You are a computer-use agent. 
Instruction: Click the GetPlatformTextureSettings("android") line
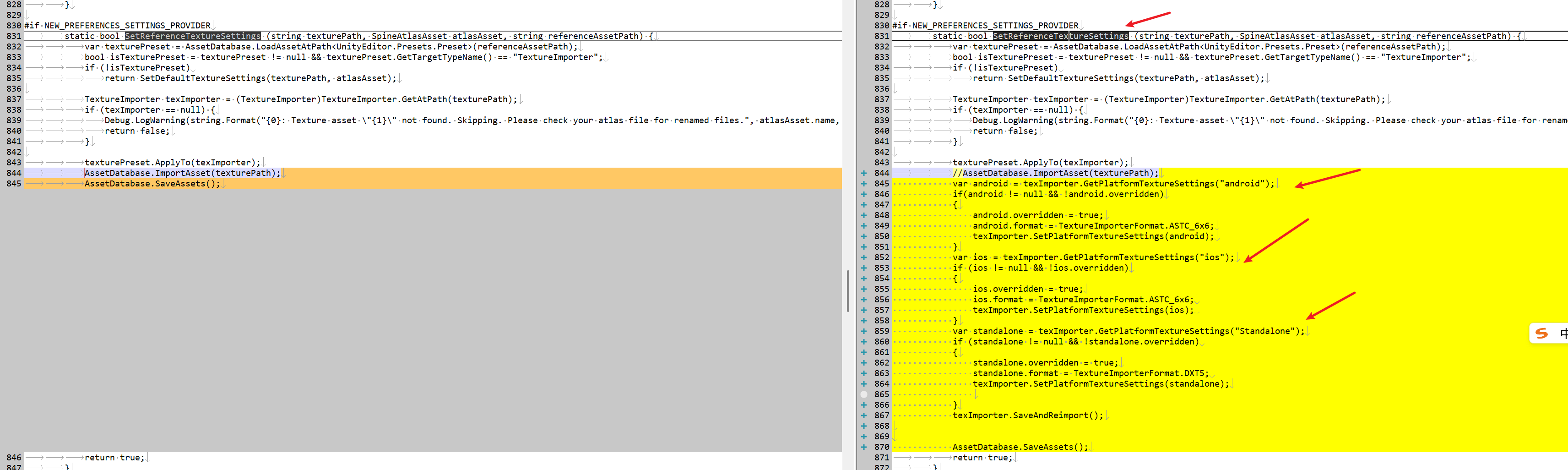[1113, 183]
